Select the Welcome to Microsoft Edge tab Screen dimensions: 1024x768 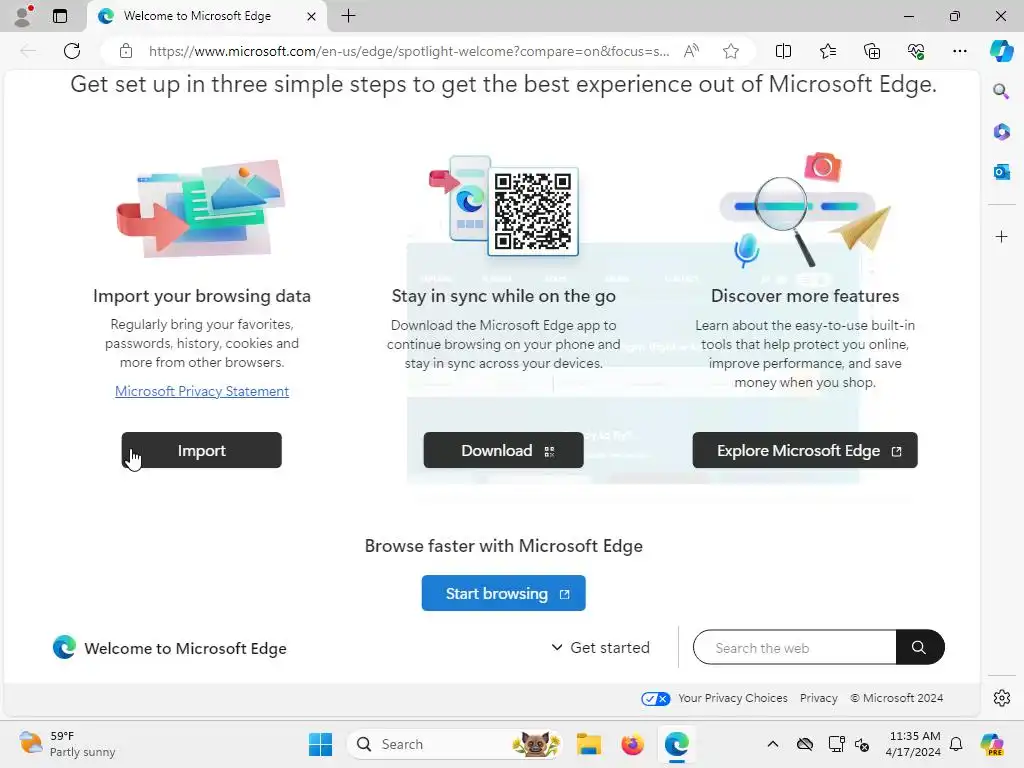pos(206,16)
